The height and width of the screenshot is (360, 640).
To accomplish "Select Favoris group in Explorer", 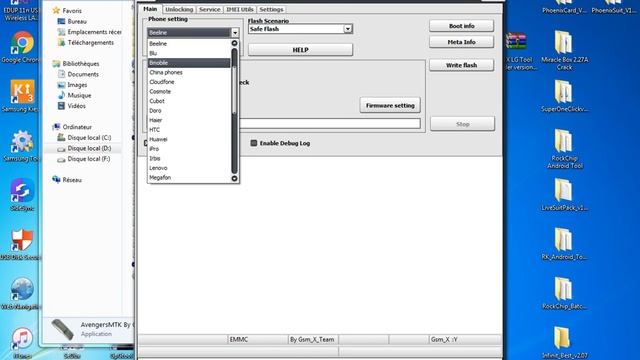I will click(x=72, y=11).
